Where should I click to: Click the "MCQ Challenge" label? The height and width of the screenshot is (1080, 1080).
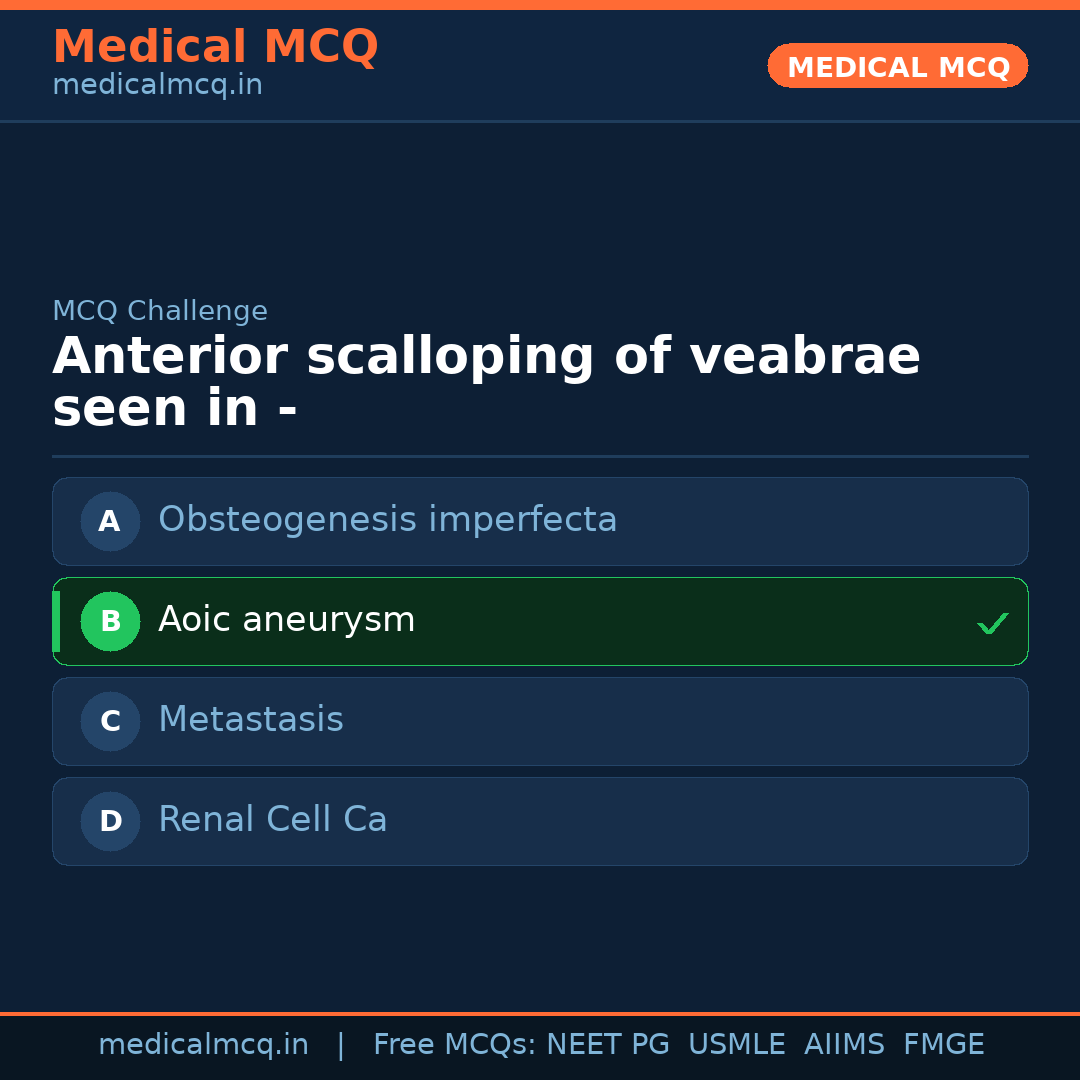(160, 311)
